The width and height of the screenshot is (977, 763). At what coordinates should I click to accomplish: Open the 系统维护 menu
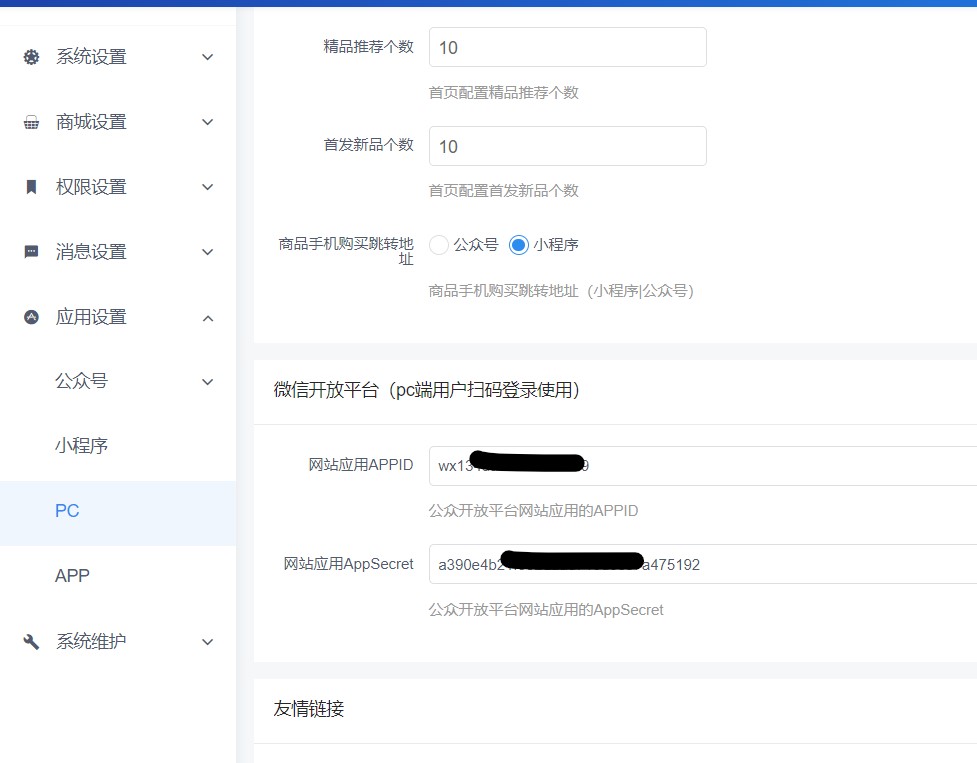(x=118, y=642)
